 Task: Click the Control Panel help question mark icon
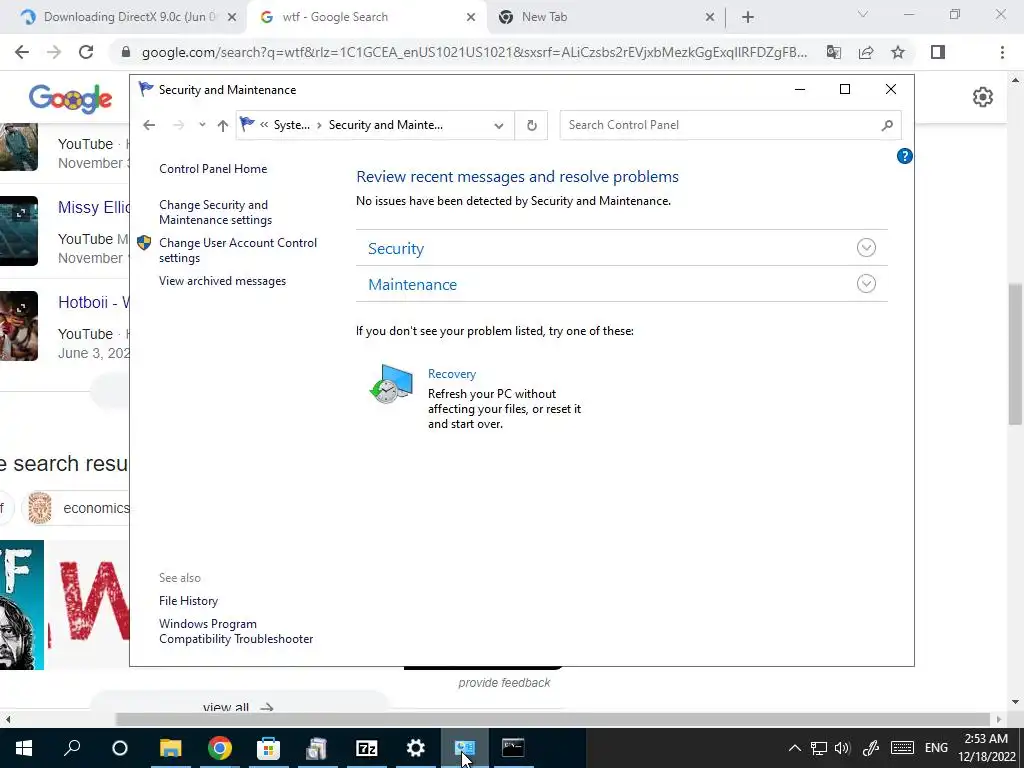(904, 156)
